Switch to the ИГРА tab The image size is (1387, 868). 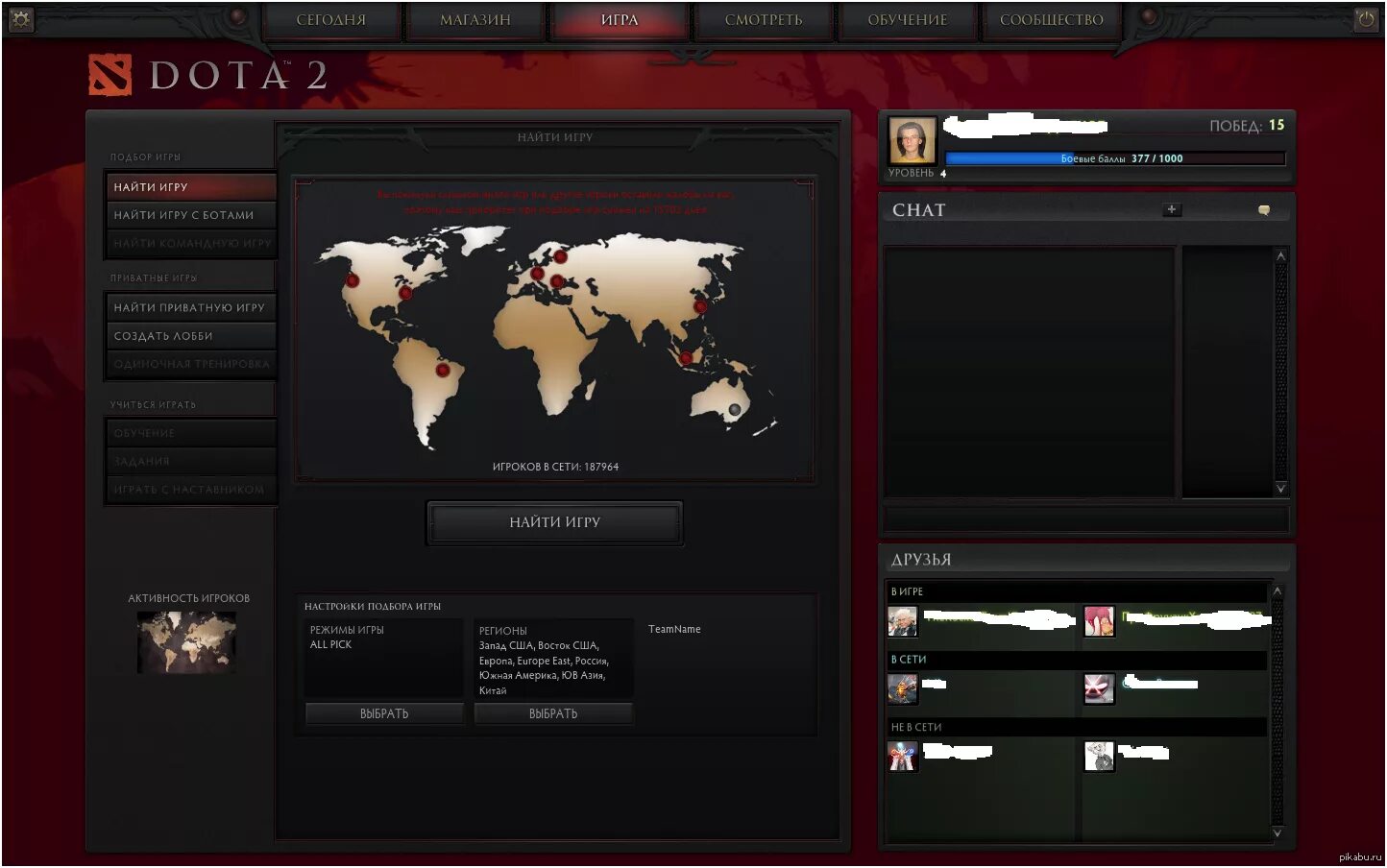click(620, 20)
